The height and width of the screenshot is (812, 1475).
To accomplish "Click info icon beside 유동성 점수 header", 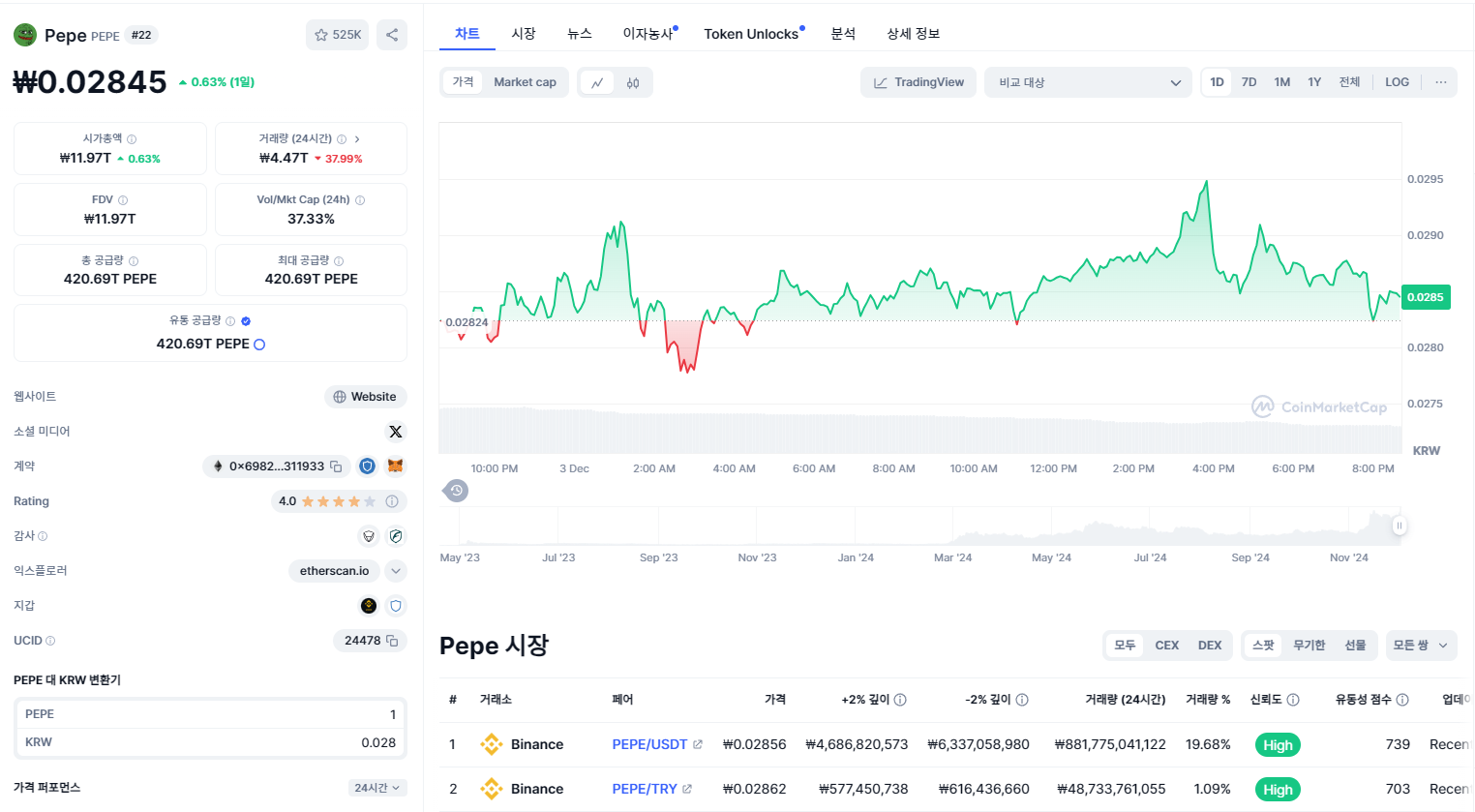I will [x=1402, y=700].
